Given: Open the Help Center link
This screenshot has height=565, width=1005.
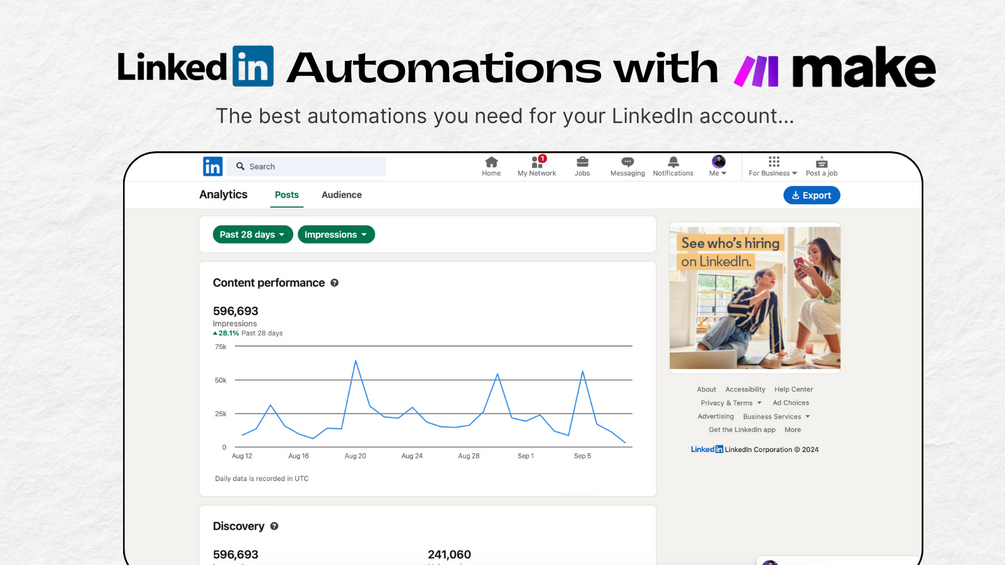Looking at the screenshot, I should point(793,389).
